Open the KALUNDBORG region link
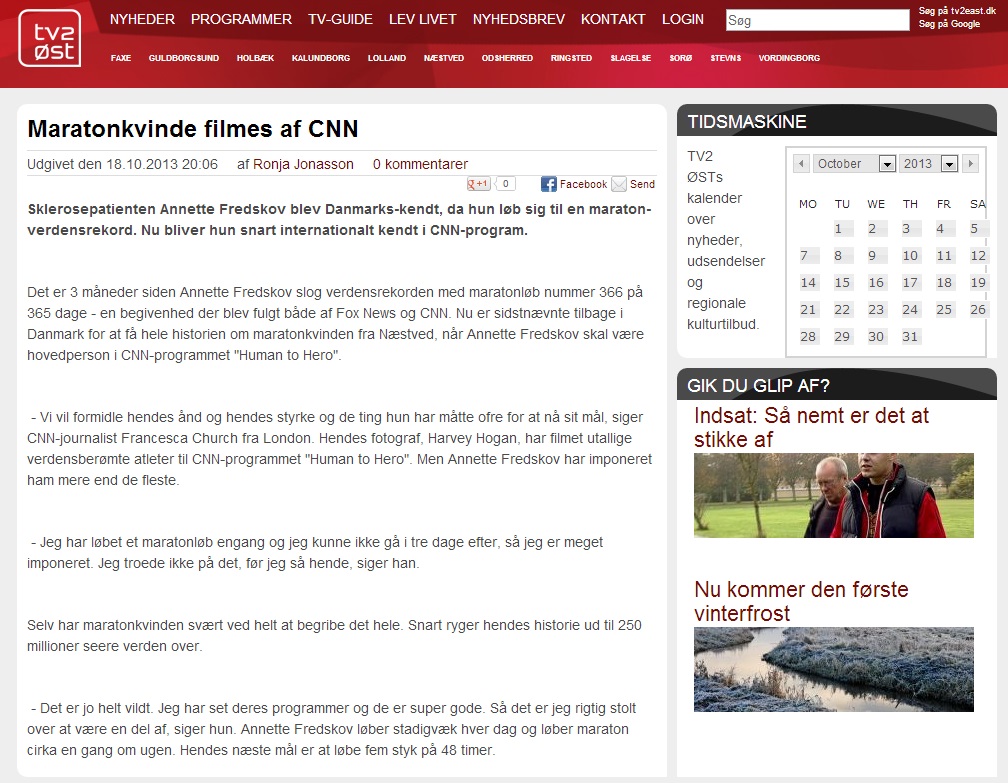Image resolution: width=1008 pixels, height=783 pixels. [321, 58]
